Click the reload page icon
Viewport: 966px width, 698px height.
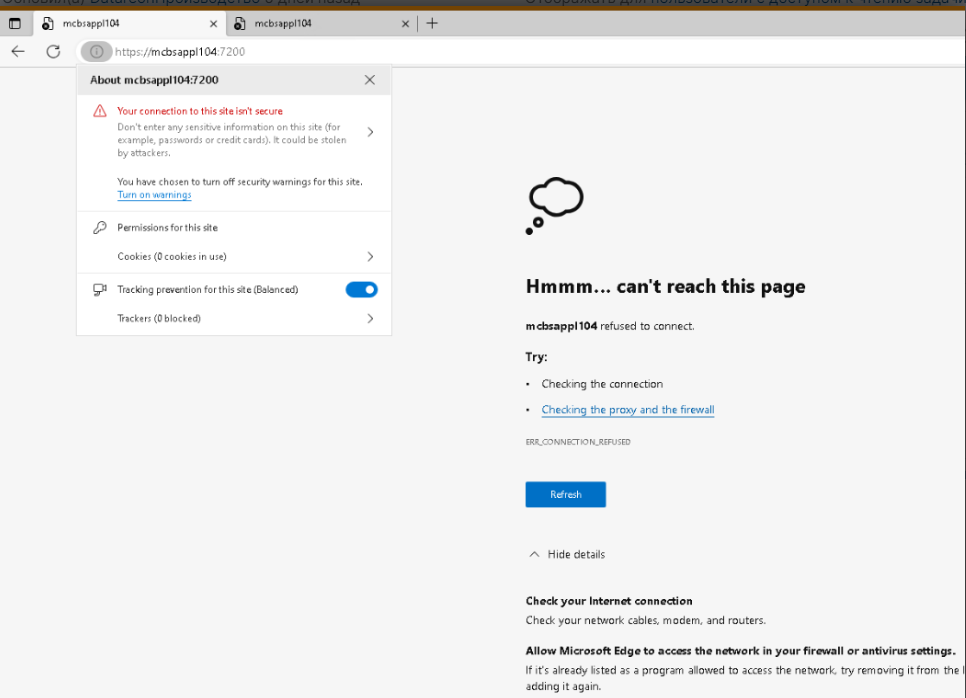(x=53, y=52)
